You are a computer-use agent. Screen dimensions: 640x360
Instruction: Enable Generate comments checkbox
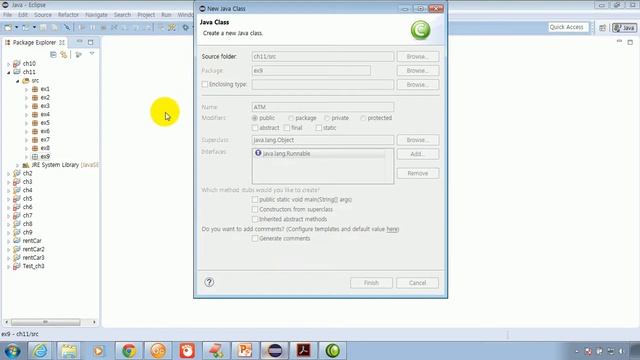pyautogui.click(x=255, y=238)
